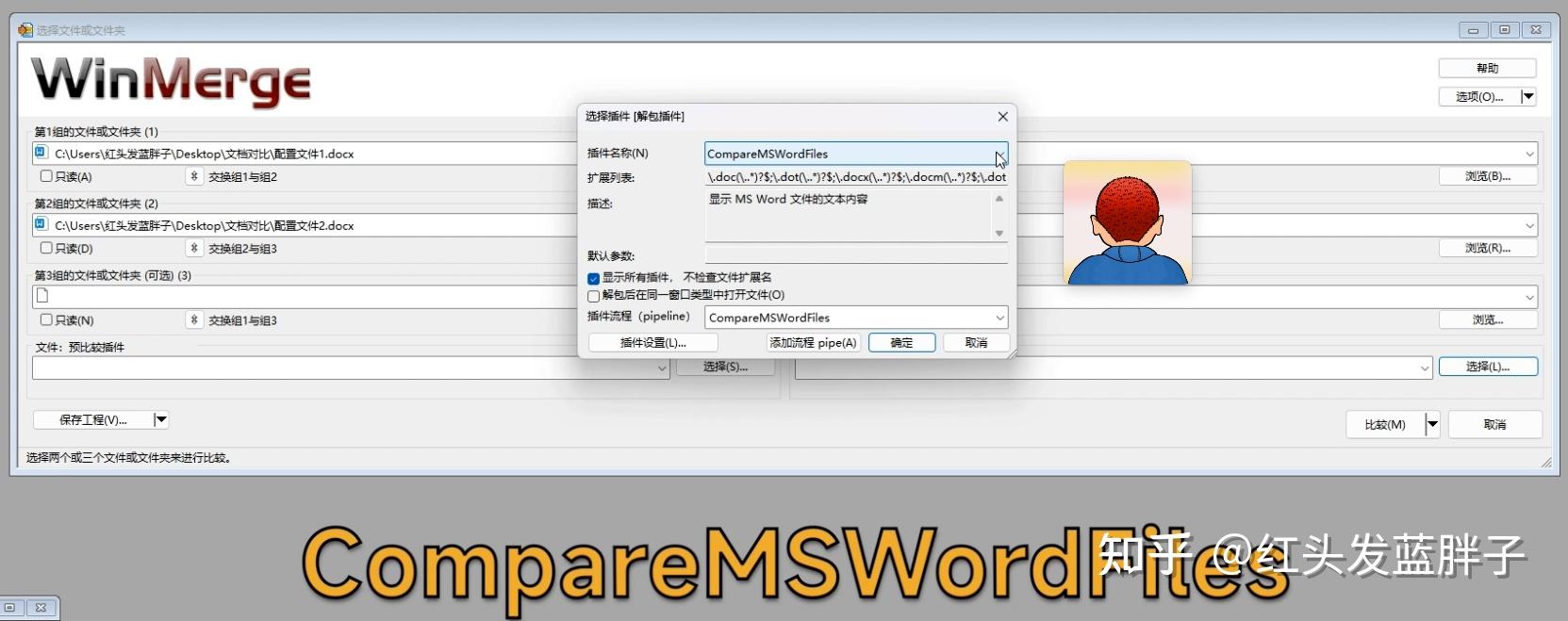Click the 选择(S)... button behind the dialog
The image size is (1568, 621).
click(725, 367)
